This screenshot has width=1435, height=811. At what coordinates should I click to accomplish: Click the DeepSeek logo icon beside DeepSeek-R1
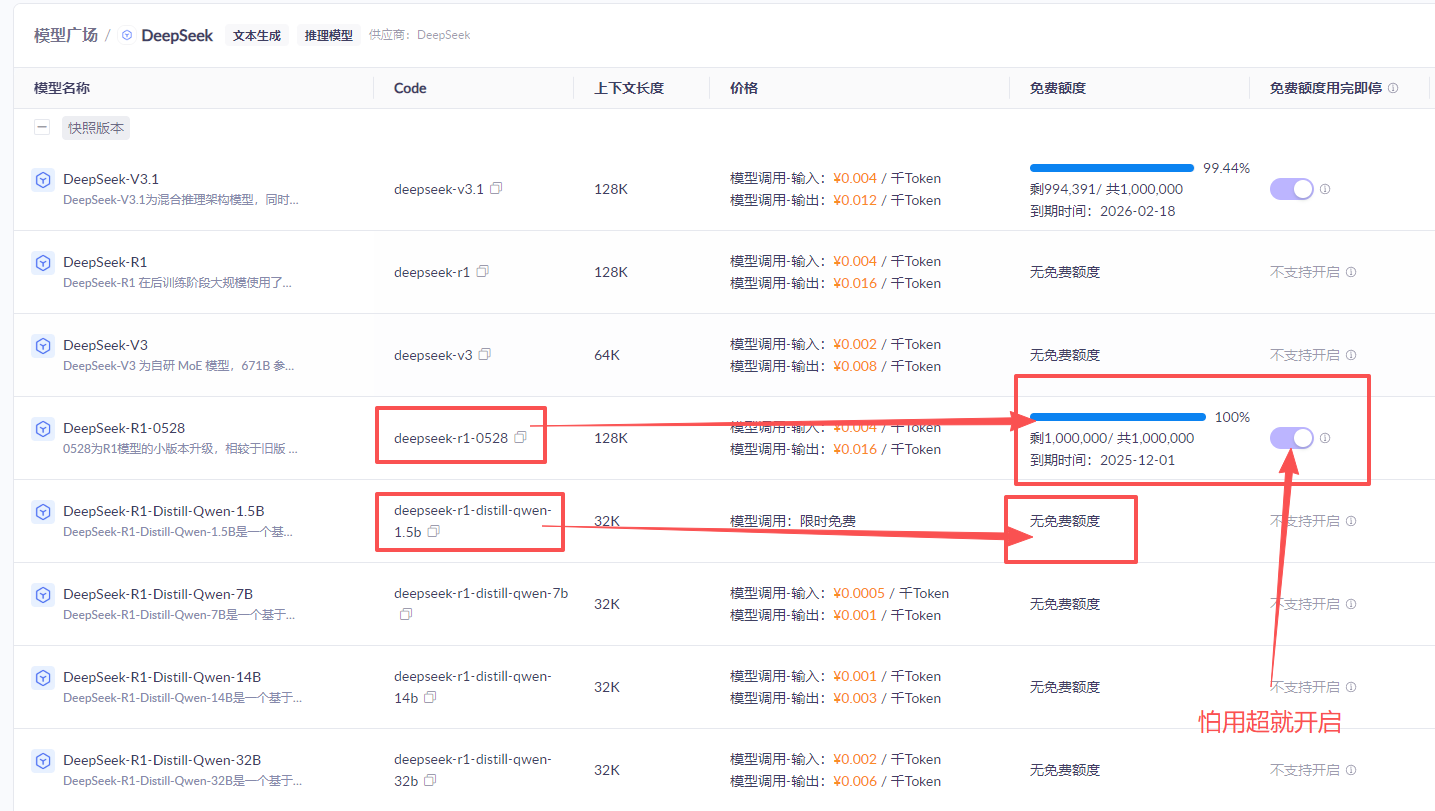(x=42, y=262)
